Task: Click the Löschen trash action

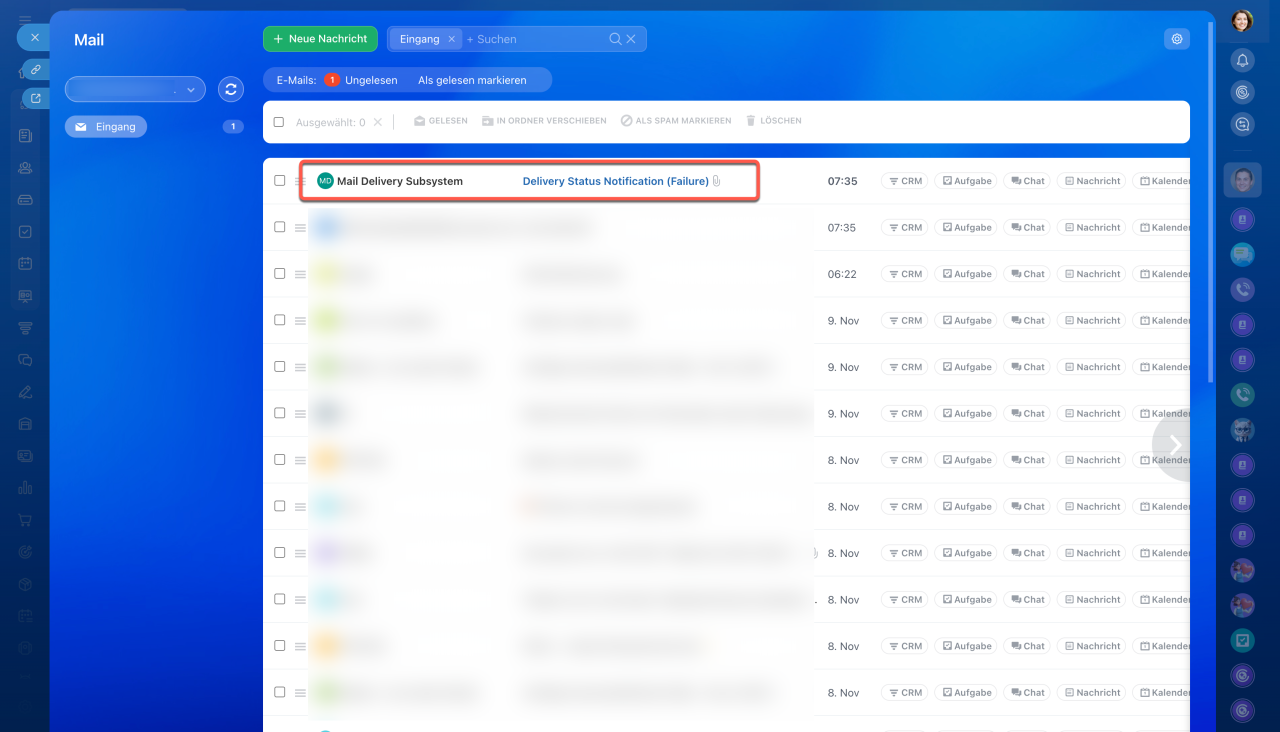Action: pos(773,121)
